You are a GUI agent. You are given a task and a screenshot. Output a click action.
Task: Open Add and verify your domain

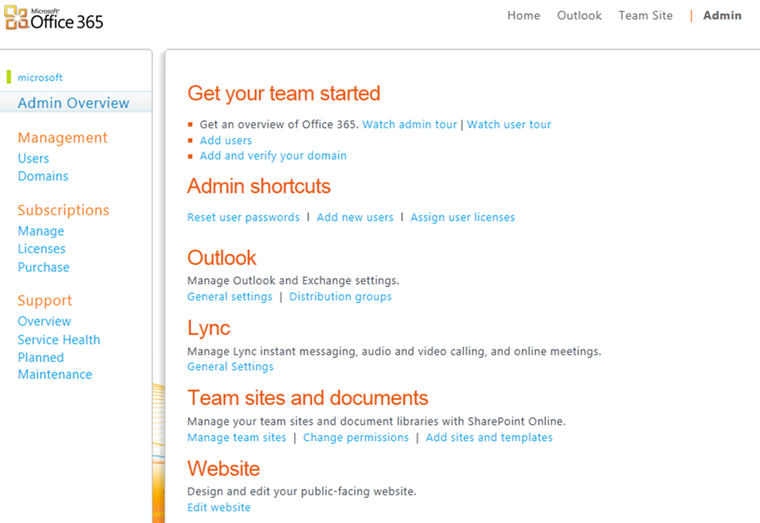point(273,156)
